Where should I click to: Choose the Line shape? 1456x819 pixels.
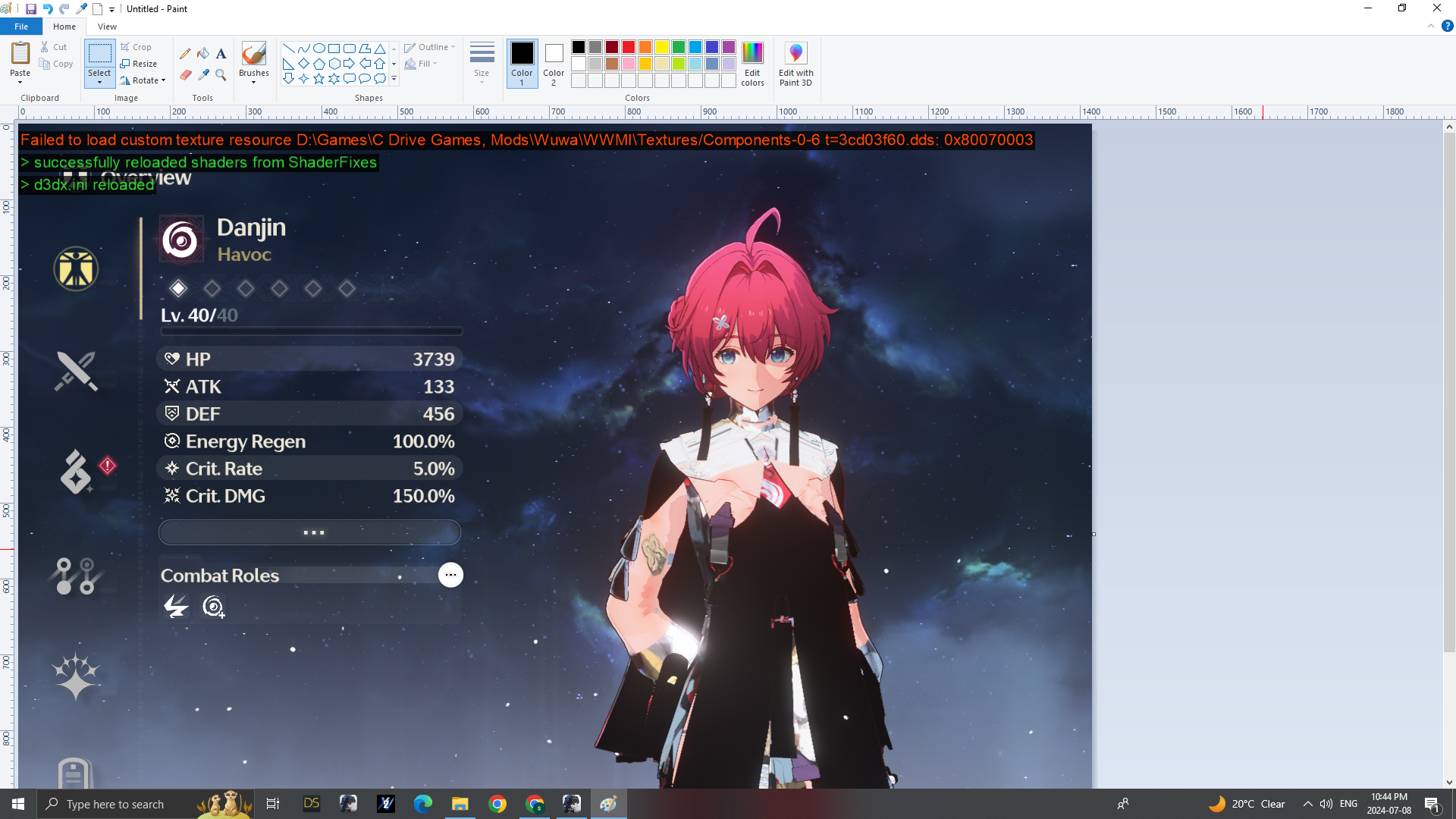[x=288, y=48]
